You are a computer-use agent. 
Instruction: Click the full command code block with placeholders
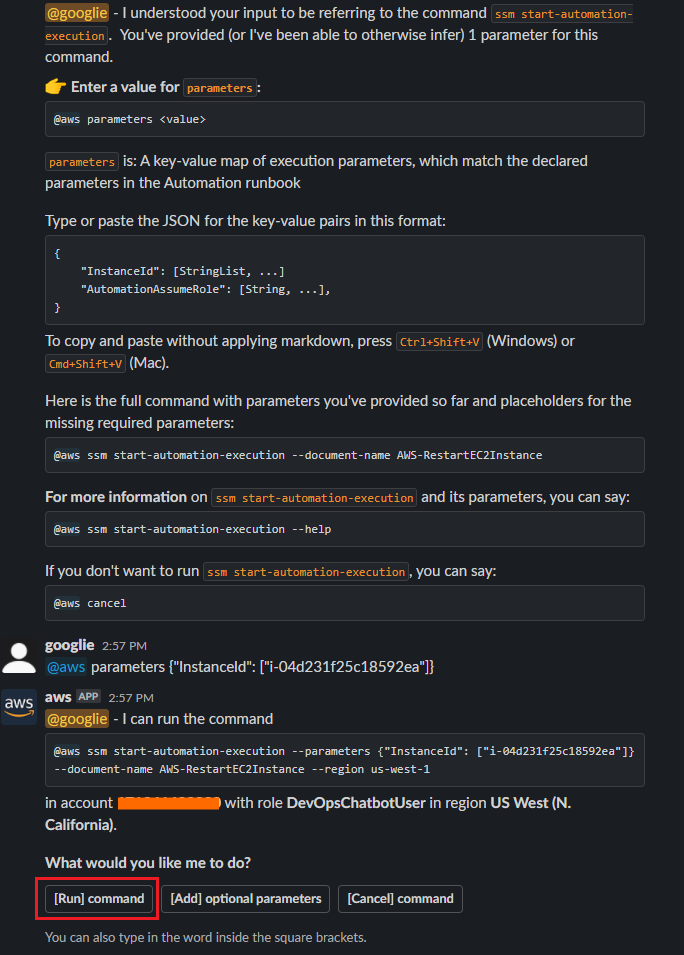(343, 454)
